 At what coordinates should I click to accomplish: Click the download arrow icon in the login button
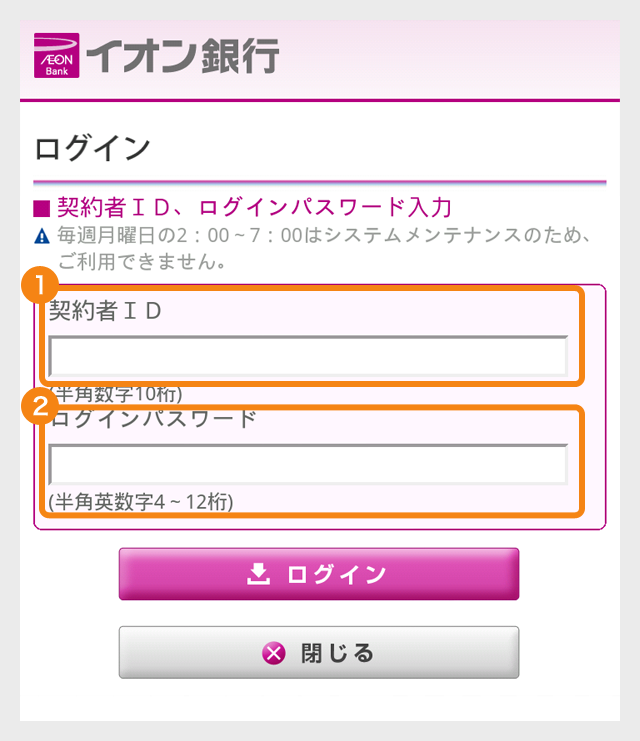259,574
